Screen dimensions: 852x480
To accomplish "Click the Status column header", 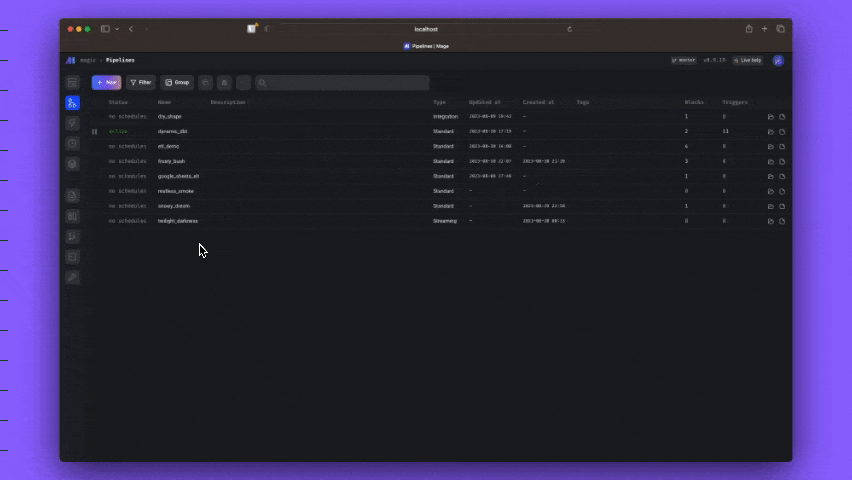I will 118,102.
